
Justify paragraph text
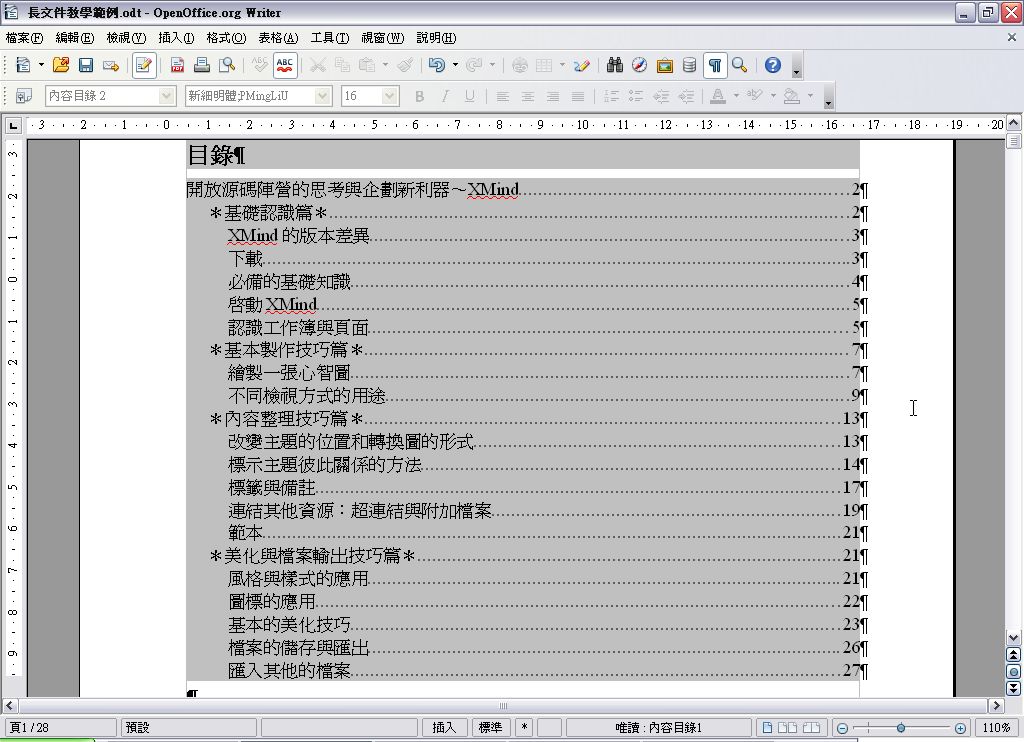coord(577,96)
